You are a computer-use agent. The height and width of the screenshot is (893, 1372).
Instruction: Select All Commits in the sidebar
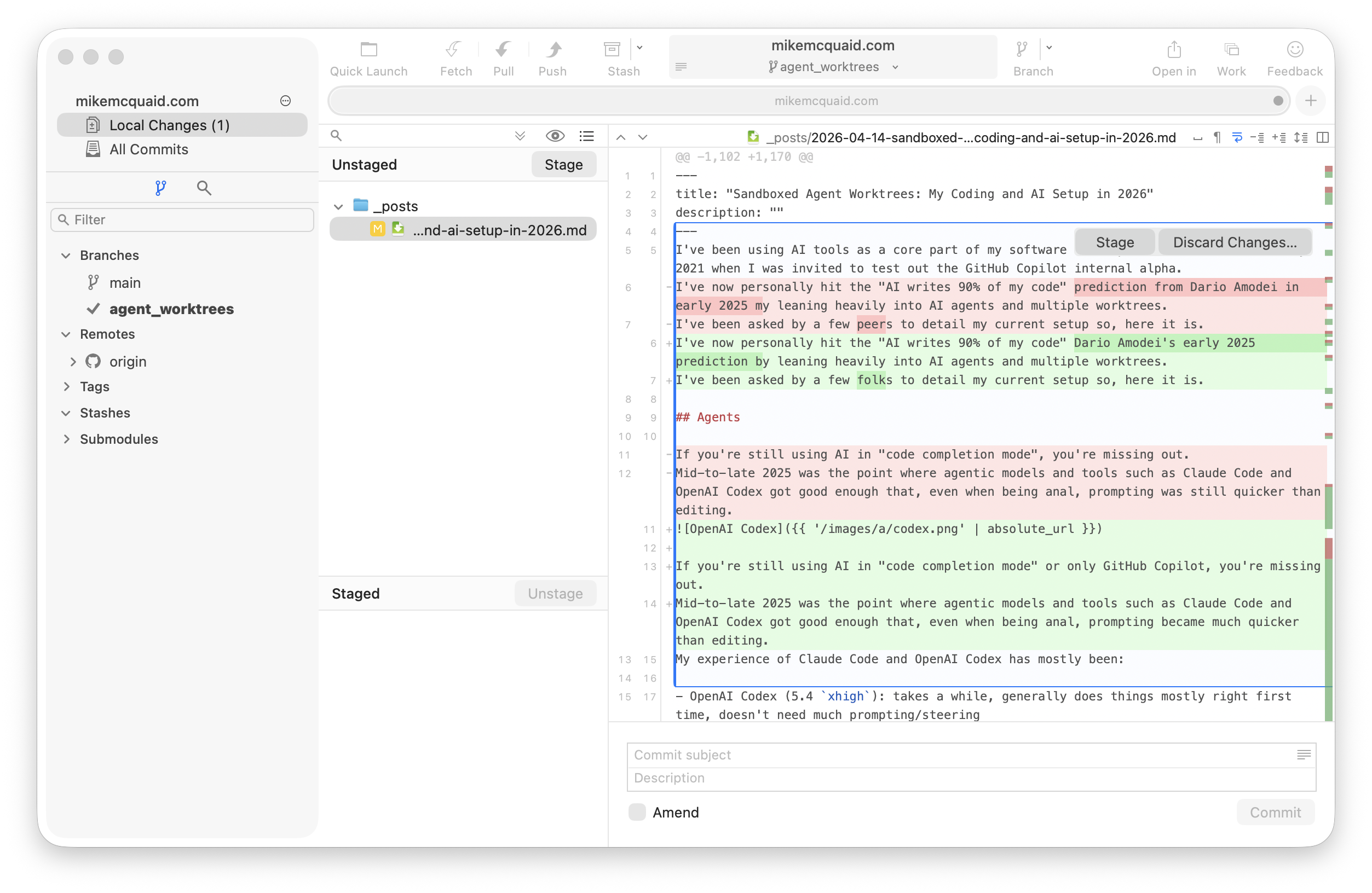(149, 149)
